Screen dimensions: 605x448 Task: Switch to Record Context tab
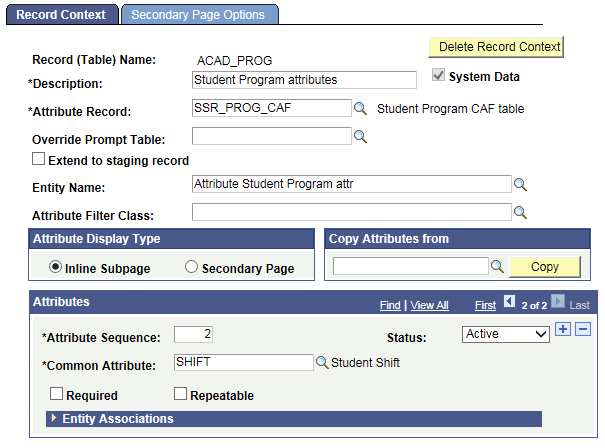click(x=62, y=15)
